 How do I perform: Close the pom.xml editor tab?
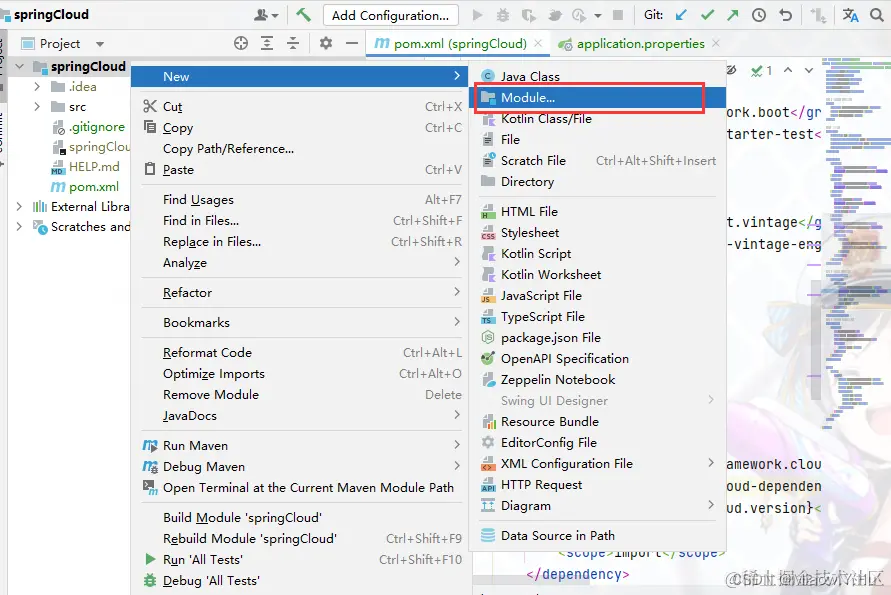pyautogui.click(x=538, y=44)
